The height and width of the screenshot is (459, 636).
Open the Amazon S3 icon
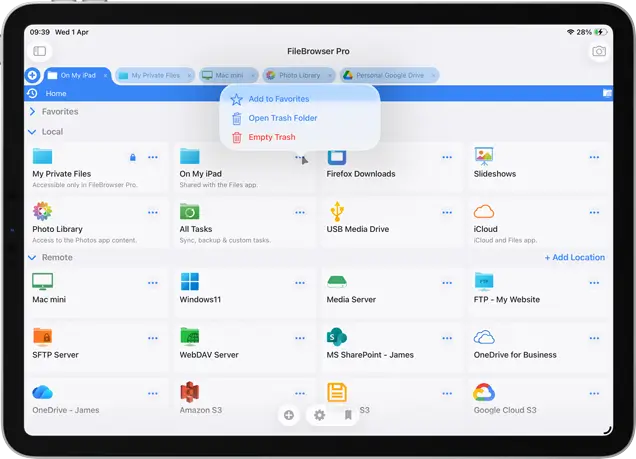[189, 392]
